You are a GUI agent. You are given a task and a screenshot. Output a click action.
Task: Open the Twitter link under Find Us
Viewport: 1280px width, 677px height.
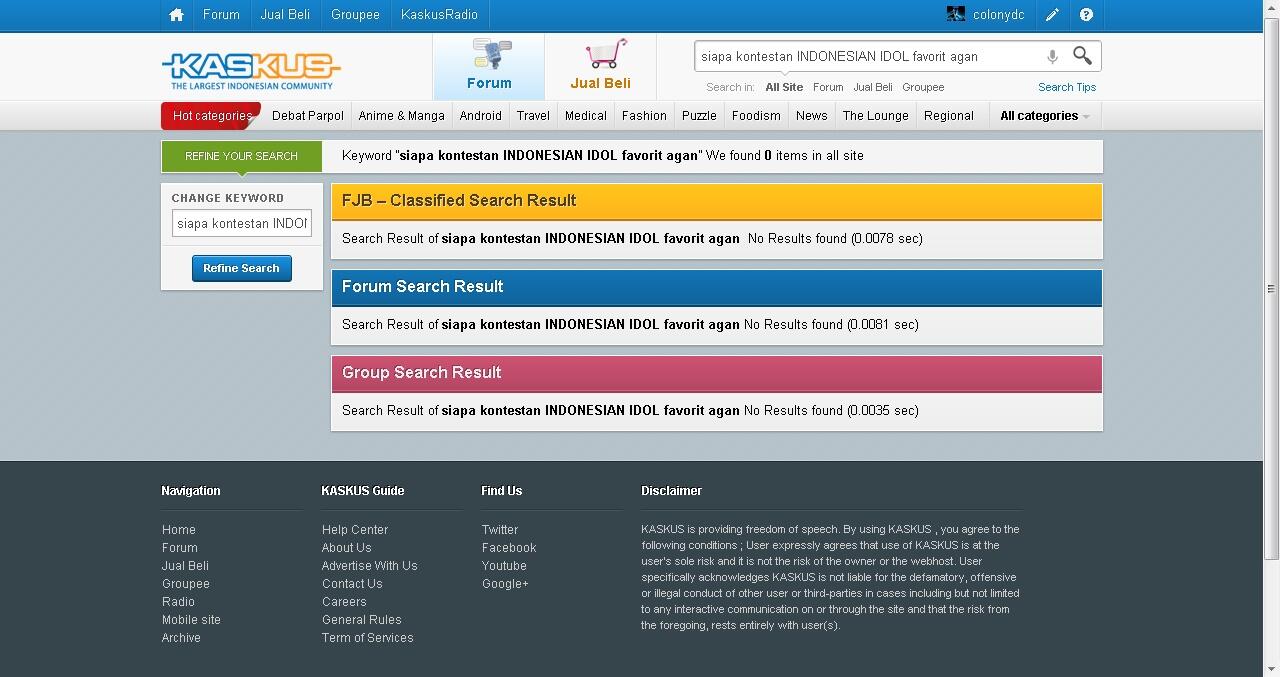tap(500, 530)
